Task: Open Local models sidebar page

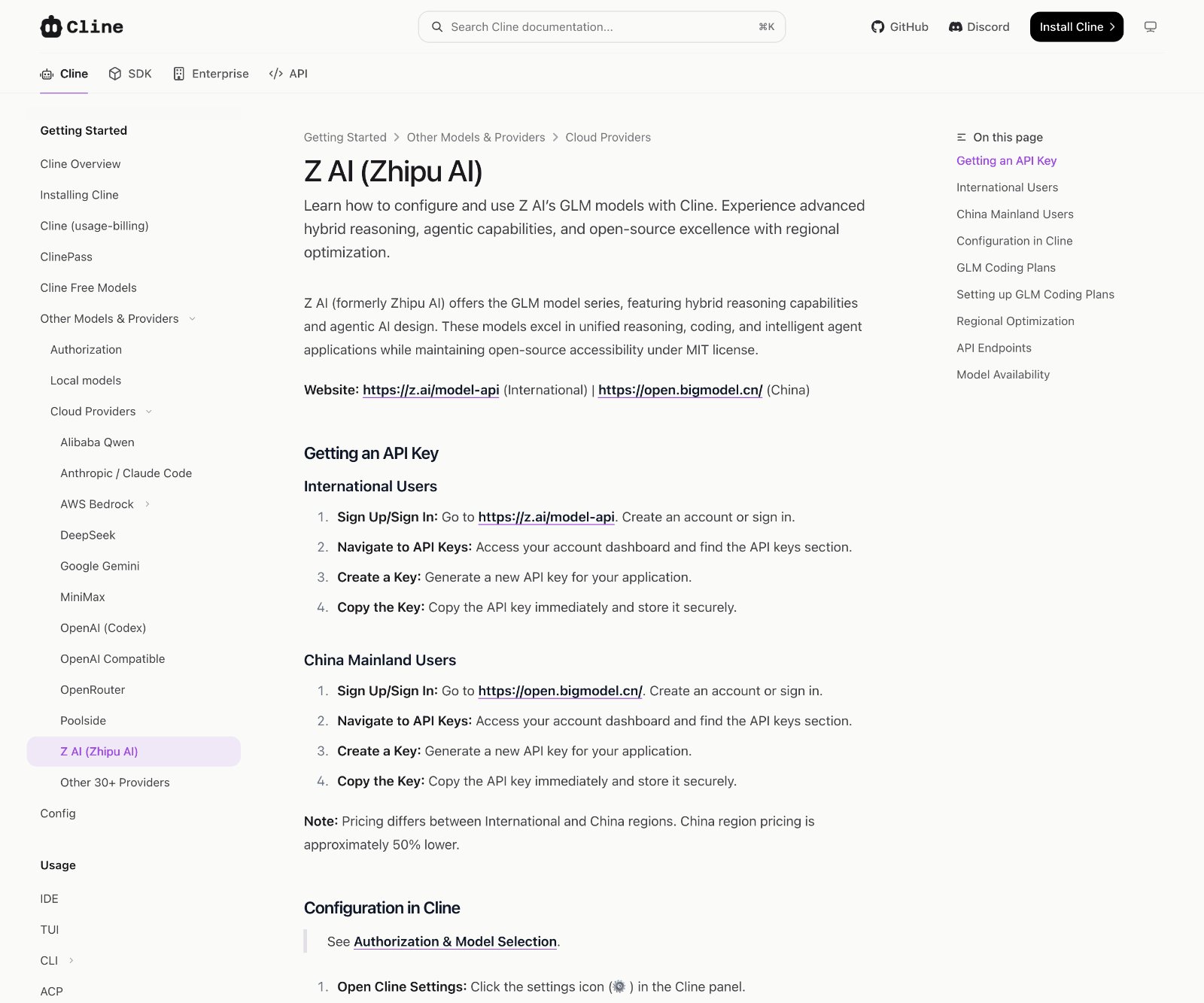Action: [86, 381]
